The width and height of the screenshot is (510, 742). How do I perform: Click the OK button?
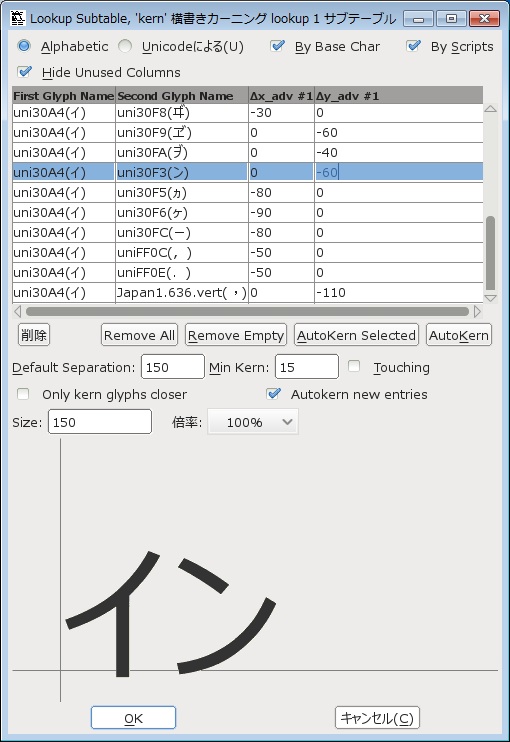(133, 718)
